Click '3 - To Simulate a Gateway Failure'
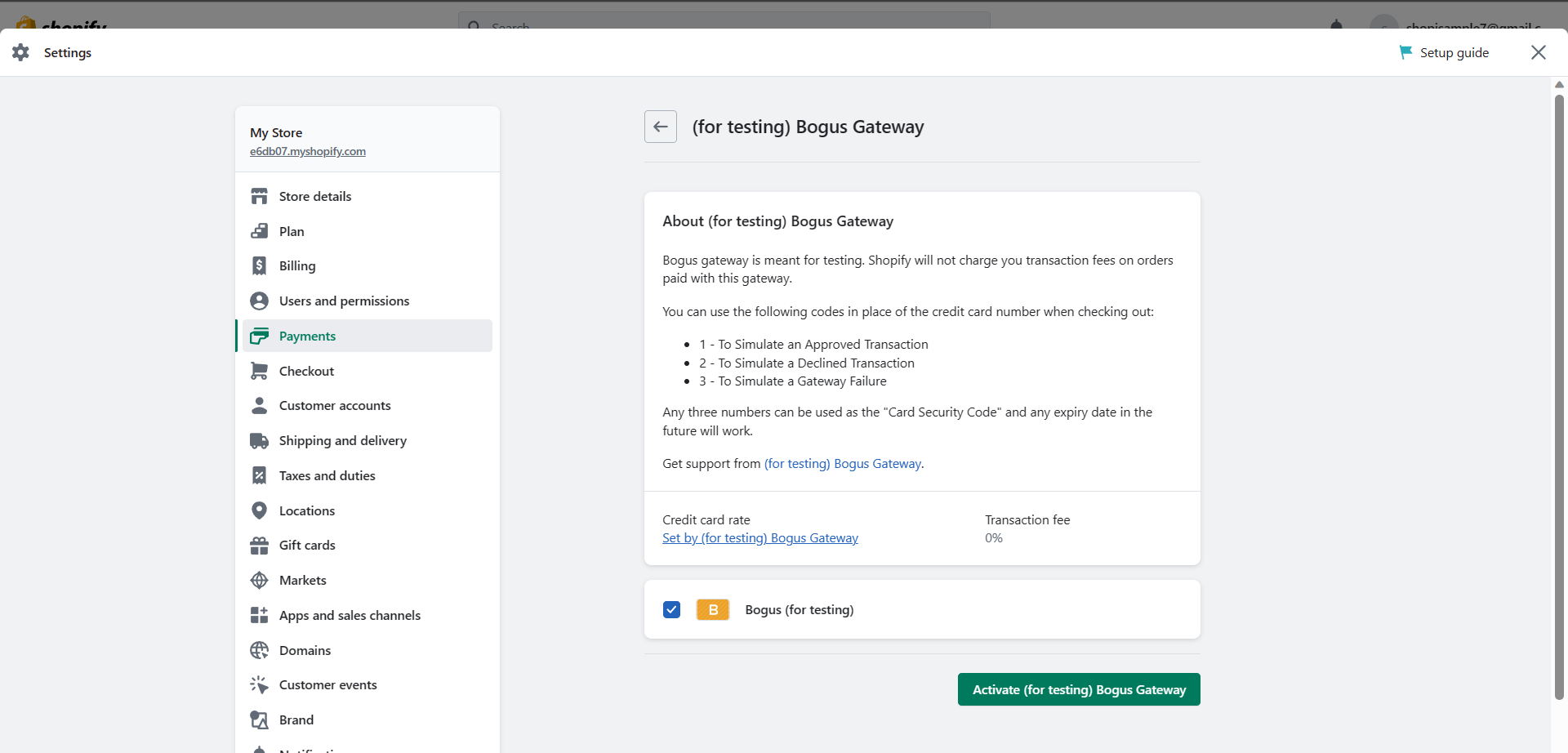This screenshot has width=1568, height=753. (793, 381)
